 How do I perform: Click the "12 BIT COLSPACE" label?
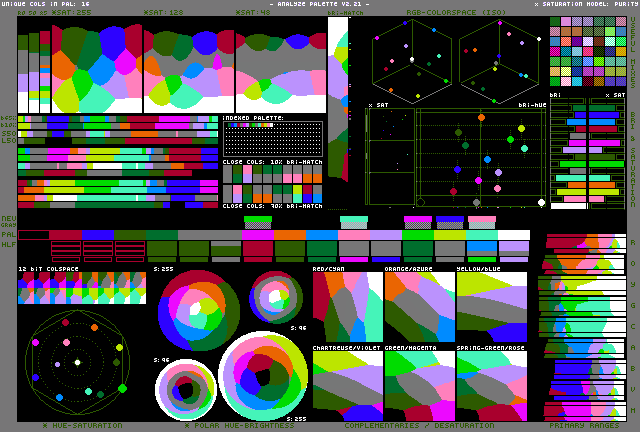pos(48,269)
